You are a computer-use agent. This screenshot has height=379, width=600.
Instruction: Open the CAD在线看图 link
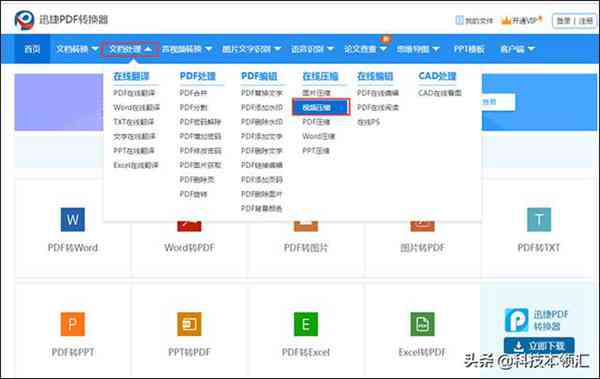tap(440, 93)
